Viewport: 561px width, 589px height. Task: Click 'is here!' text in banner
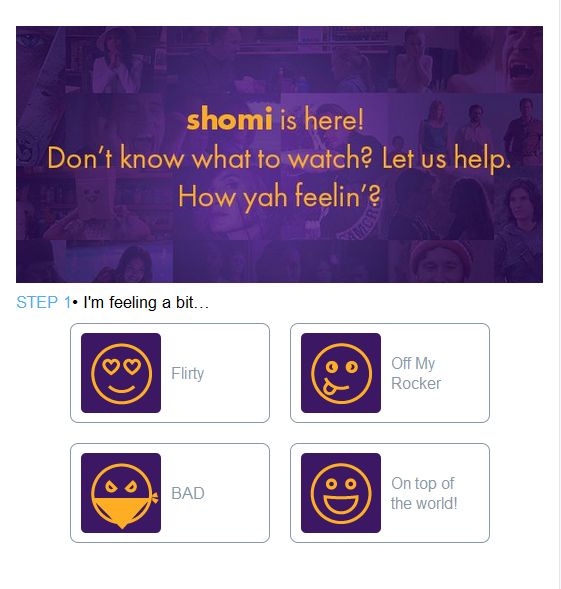point(322,119)
